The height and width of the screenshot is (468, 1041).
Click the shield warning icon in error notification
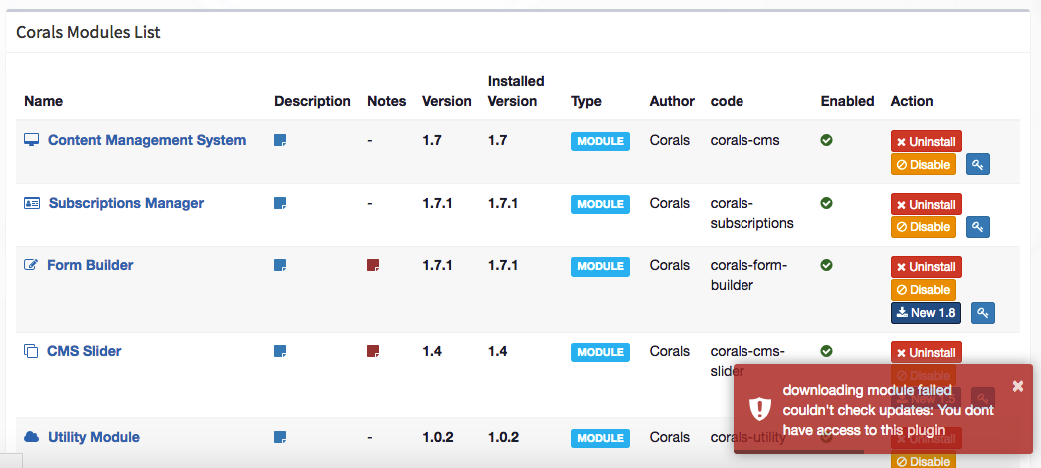759,410
